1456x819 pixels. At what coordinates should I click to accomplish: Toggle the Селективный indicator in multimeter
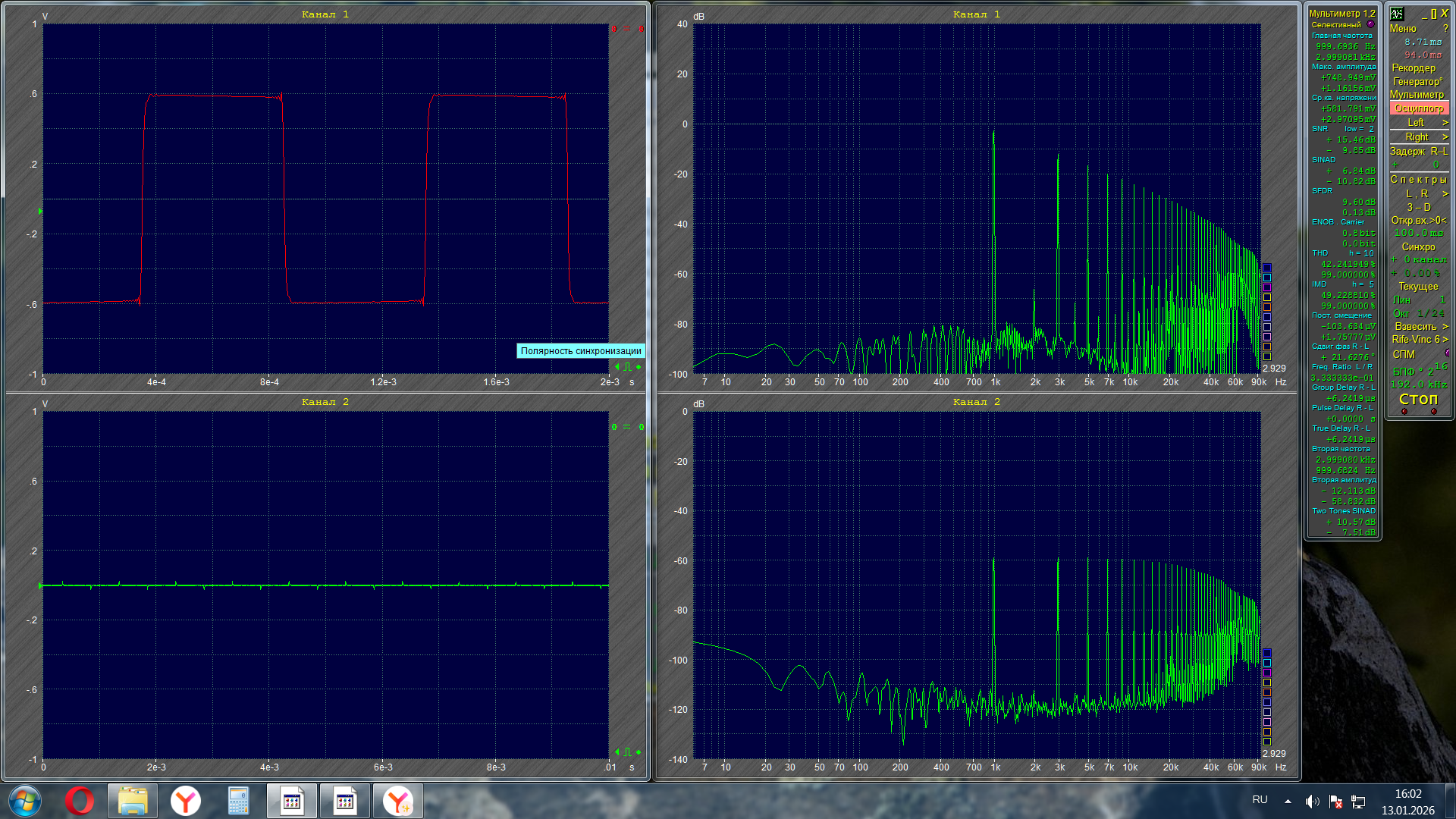coord(1370,24)
